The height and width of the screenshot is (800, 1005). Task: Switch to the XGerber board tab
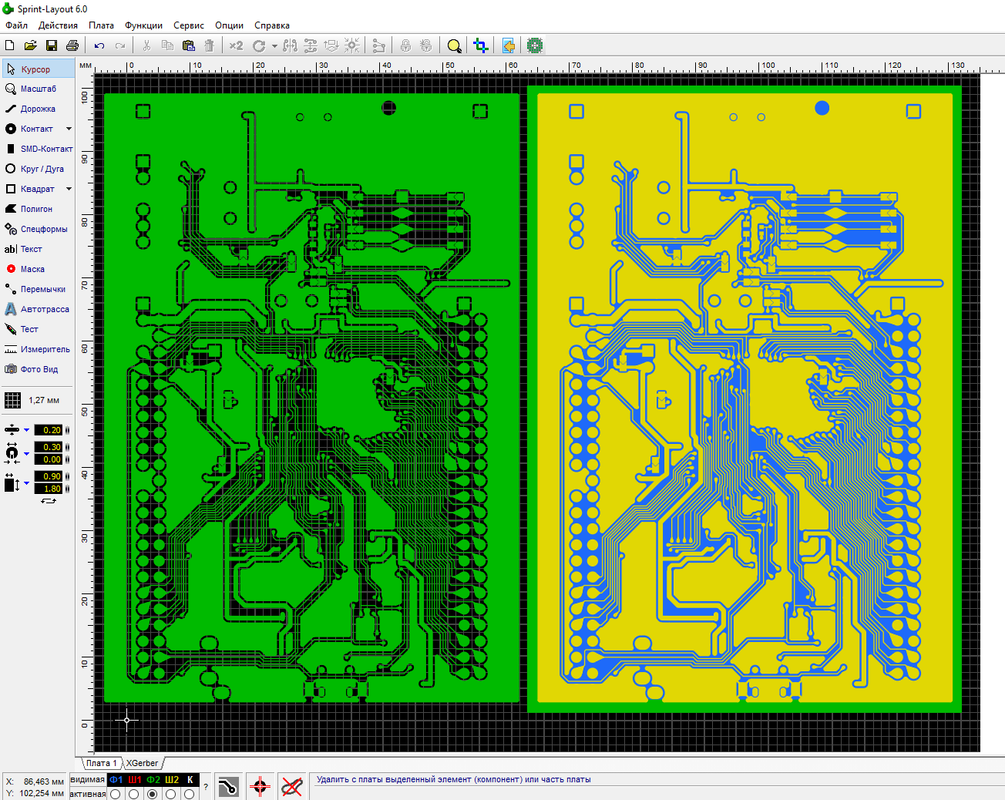(142, 763)
